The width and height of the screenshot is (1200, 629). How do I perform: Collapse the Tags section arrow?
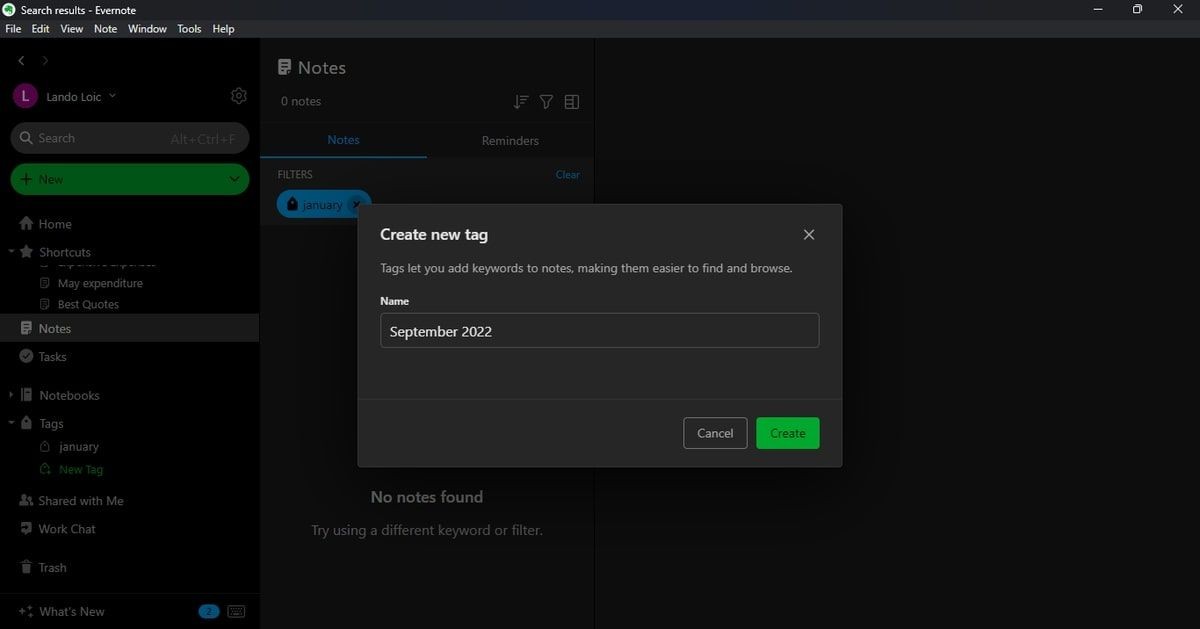coord(11,423)
